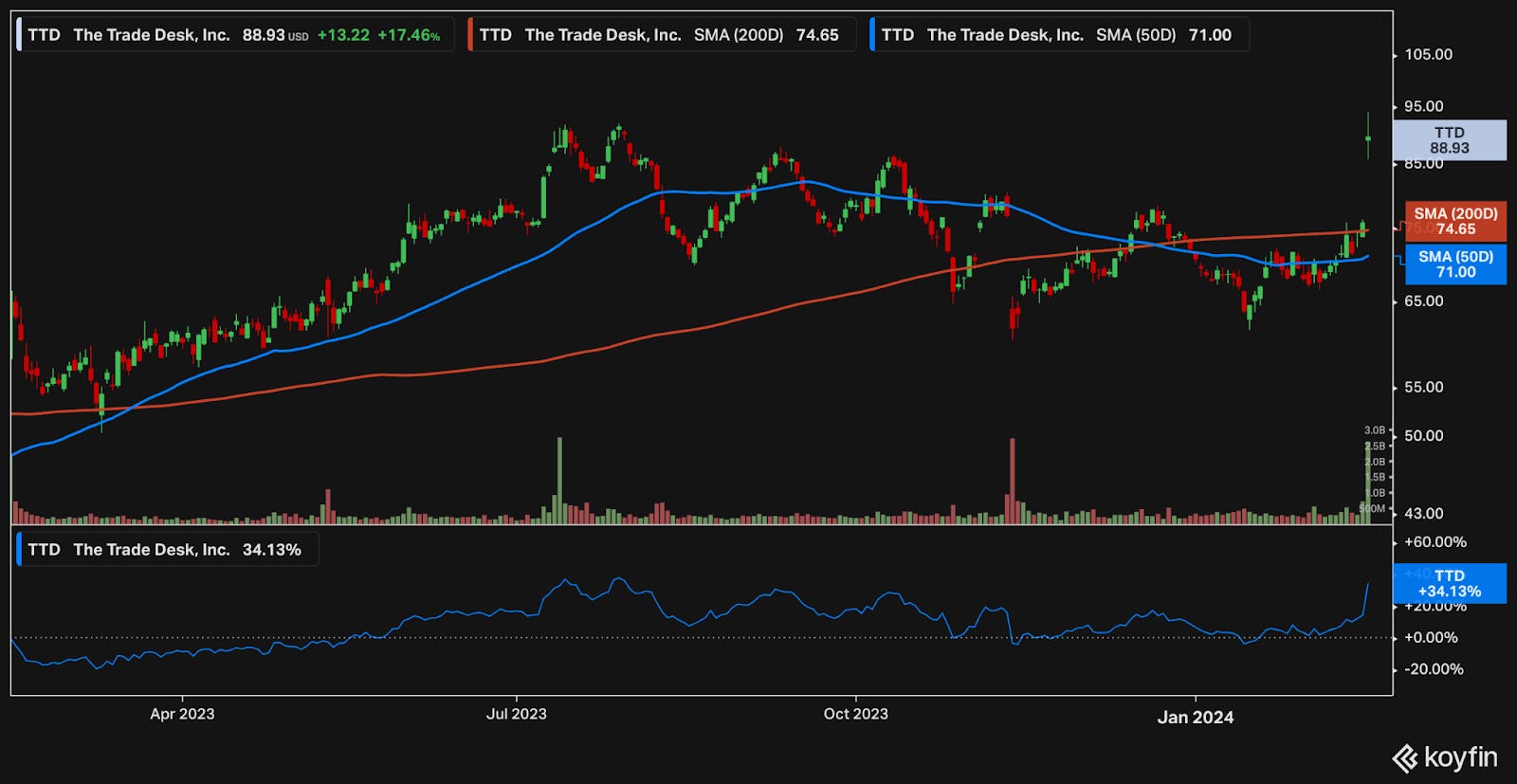
Task: Click the TTD +34.13% axis tag
Action: [1449, 584]
